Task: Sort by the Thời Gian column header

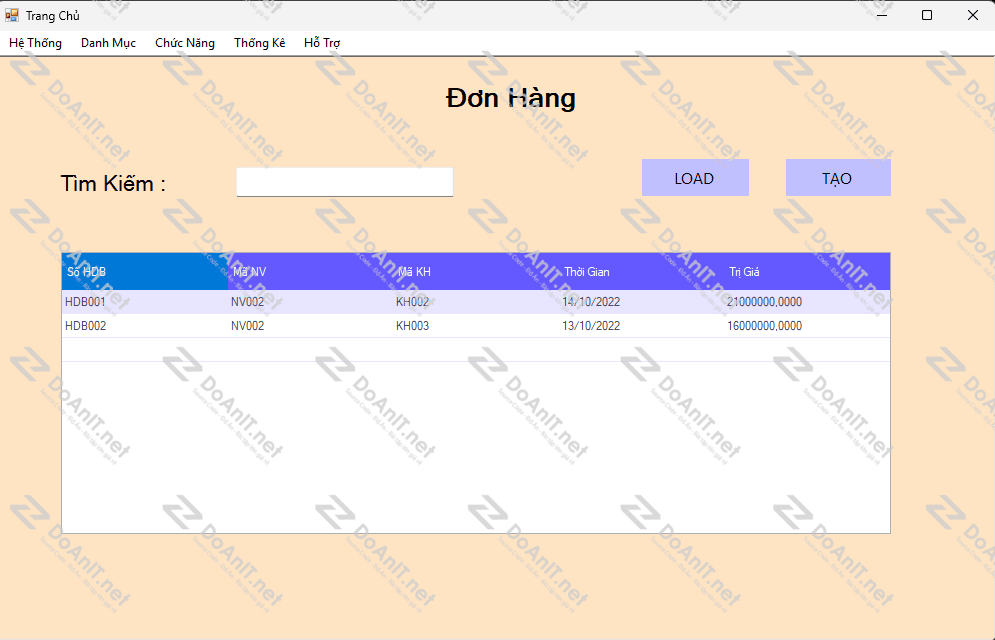Action: 642,271
